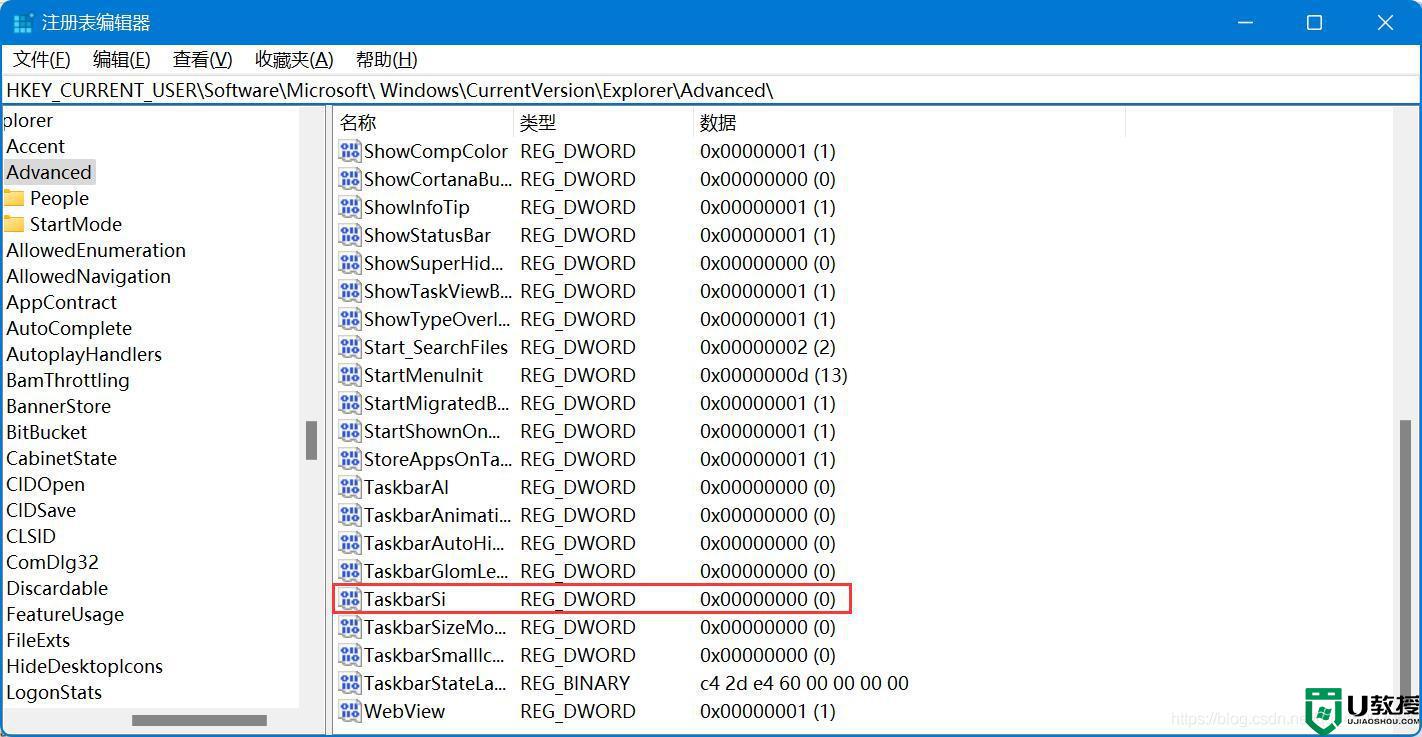Click the TaskbarSmallIc... value icon

click(349, 655)
